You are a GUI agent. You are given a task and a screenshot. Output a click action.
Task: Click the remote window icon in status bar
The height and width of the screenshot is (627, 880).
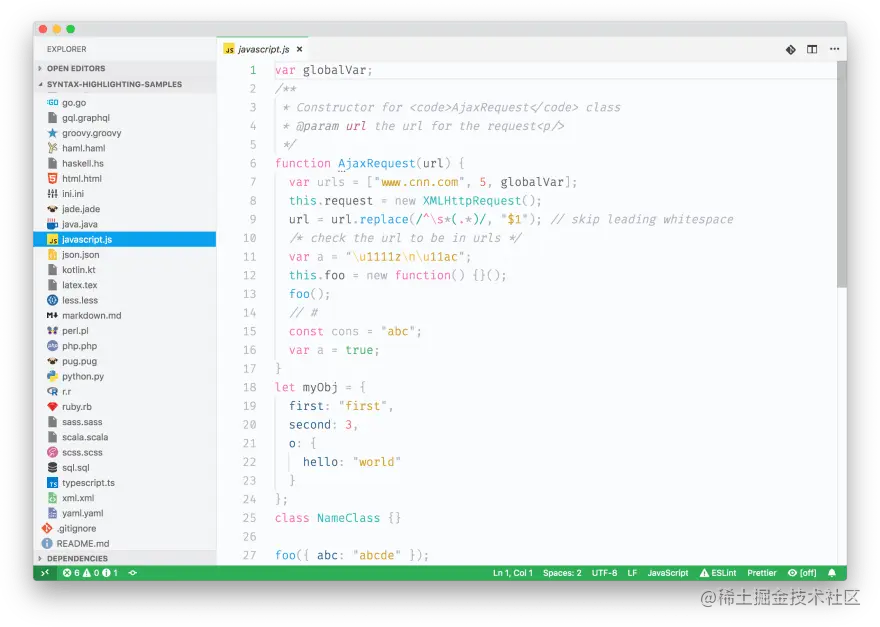click(x=45, y=573)
